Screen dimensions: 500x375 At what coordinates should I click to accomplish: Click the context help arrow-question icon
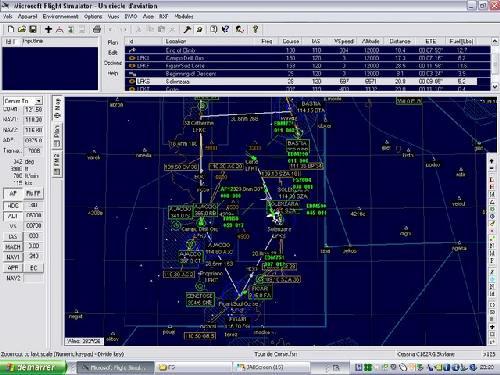[226, 29]
